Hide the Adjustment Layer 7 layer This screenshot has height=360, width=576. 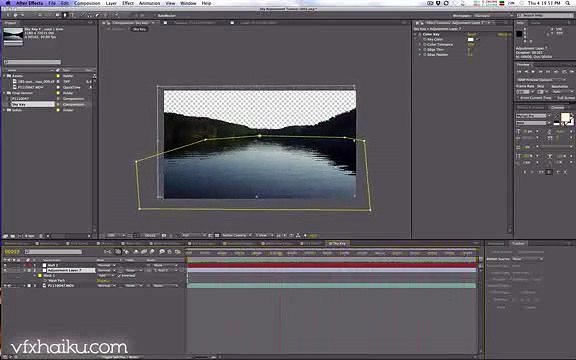(5, 270)
